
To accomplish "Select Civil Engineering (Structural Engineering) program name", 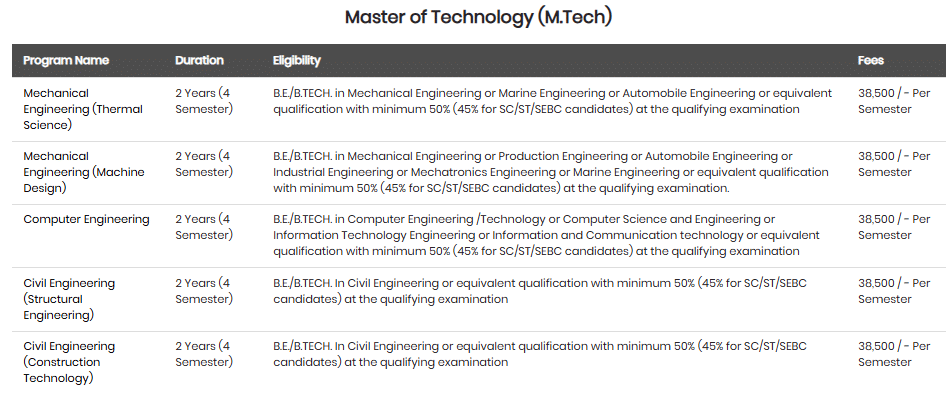I will [x=69, y=299].
